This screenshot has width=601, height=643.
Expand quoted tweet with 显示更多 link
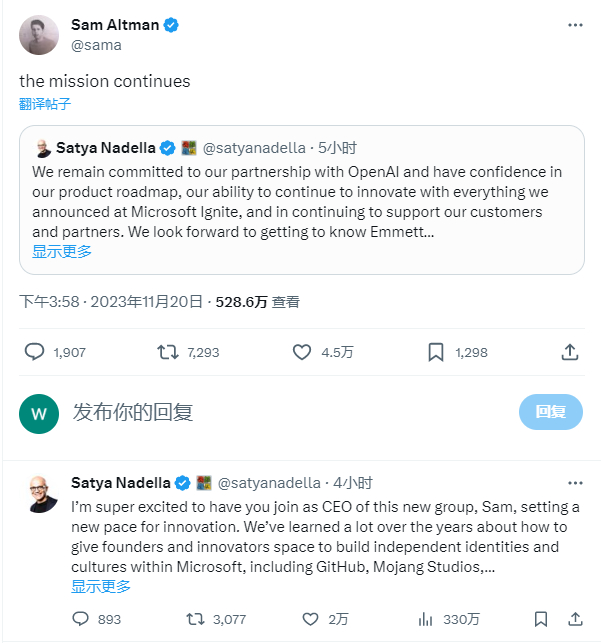(62, 252)
